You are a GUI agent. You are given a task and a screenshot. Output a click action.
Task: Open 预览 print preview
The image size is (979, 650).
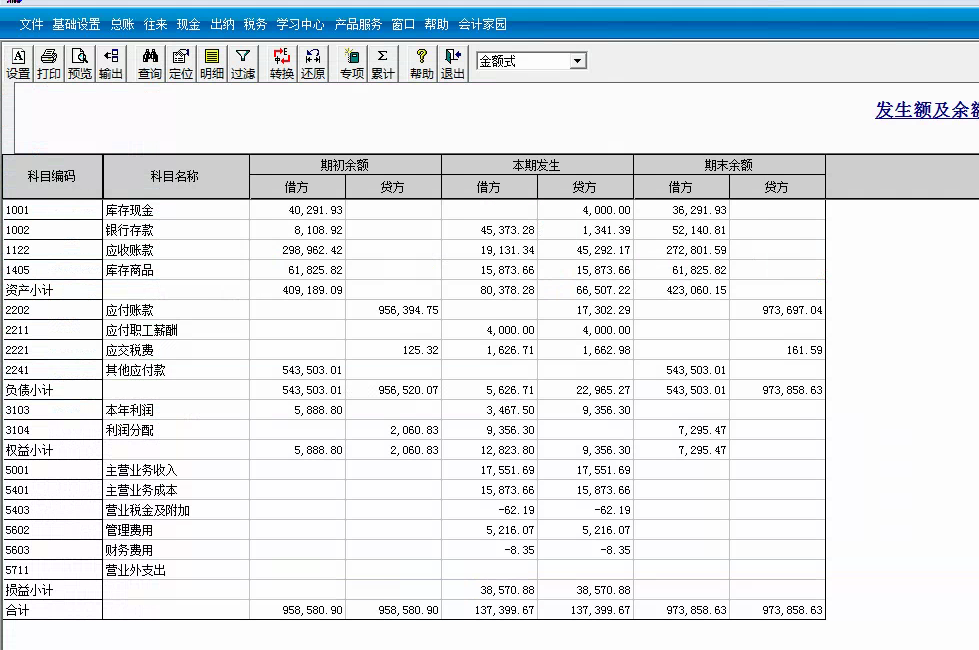tap(79, 64)
